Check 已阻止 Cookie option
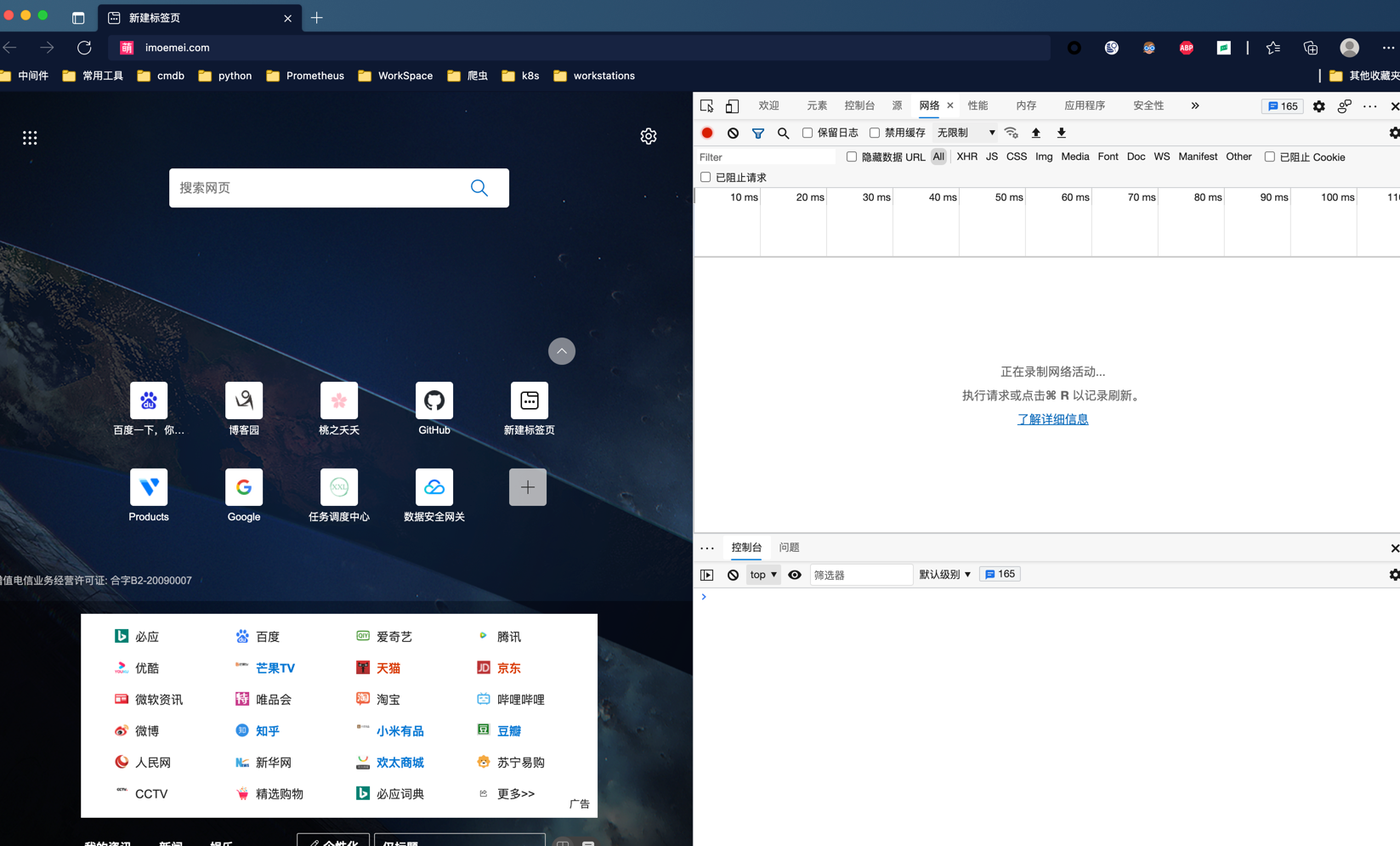 tap(1270, 156)
